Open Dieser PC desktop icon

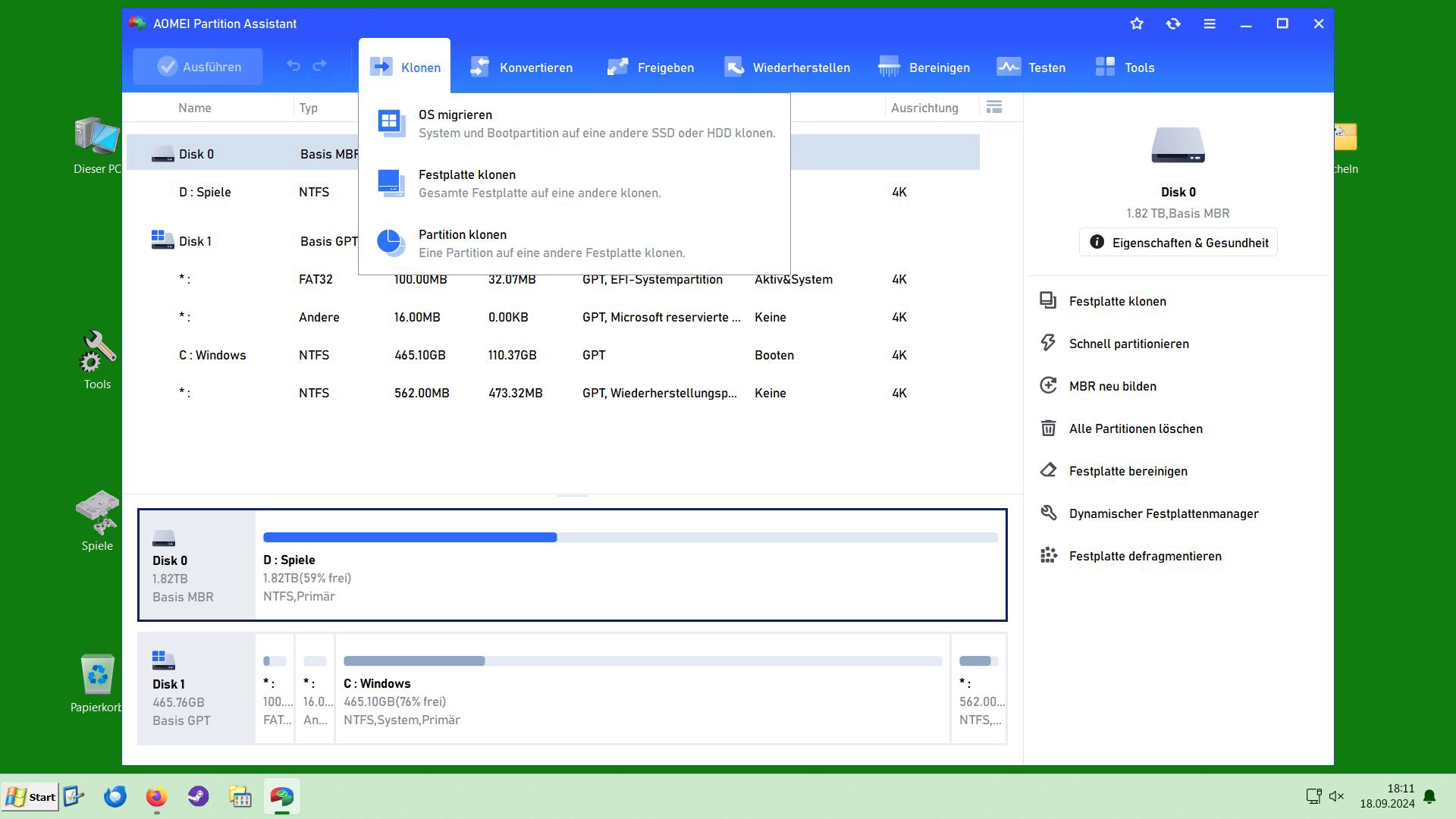click(x=97, y=146)
